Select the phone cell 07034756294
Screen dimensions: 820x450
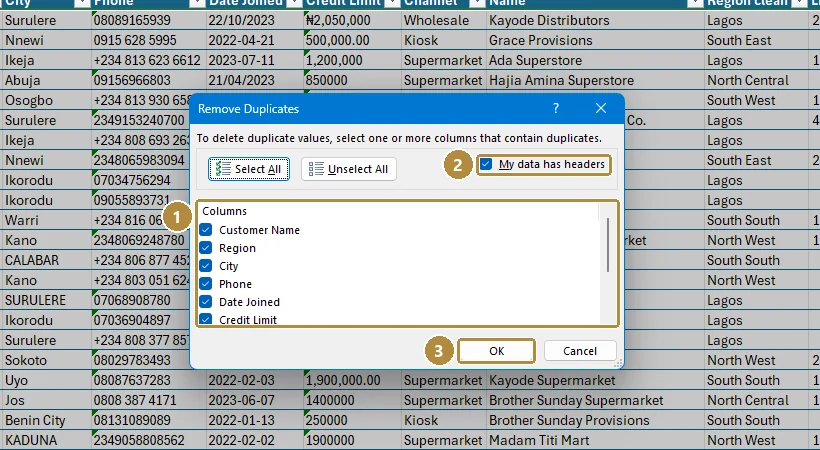tap(140, 181)
